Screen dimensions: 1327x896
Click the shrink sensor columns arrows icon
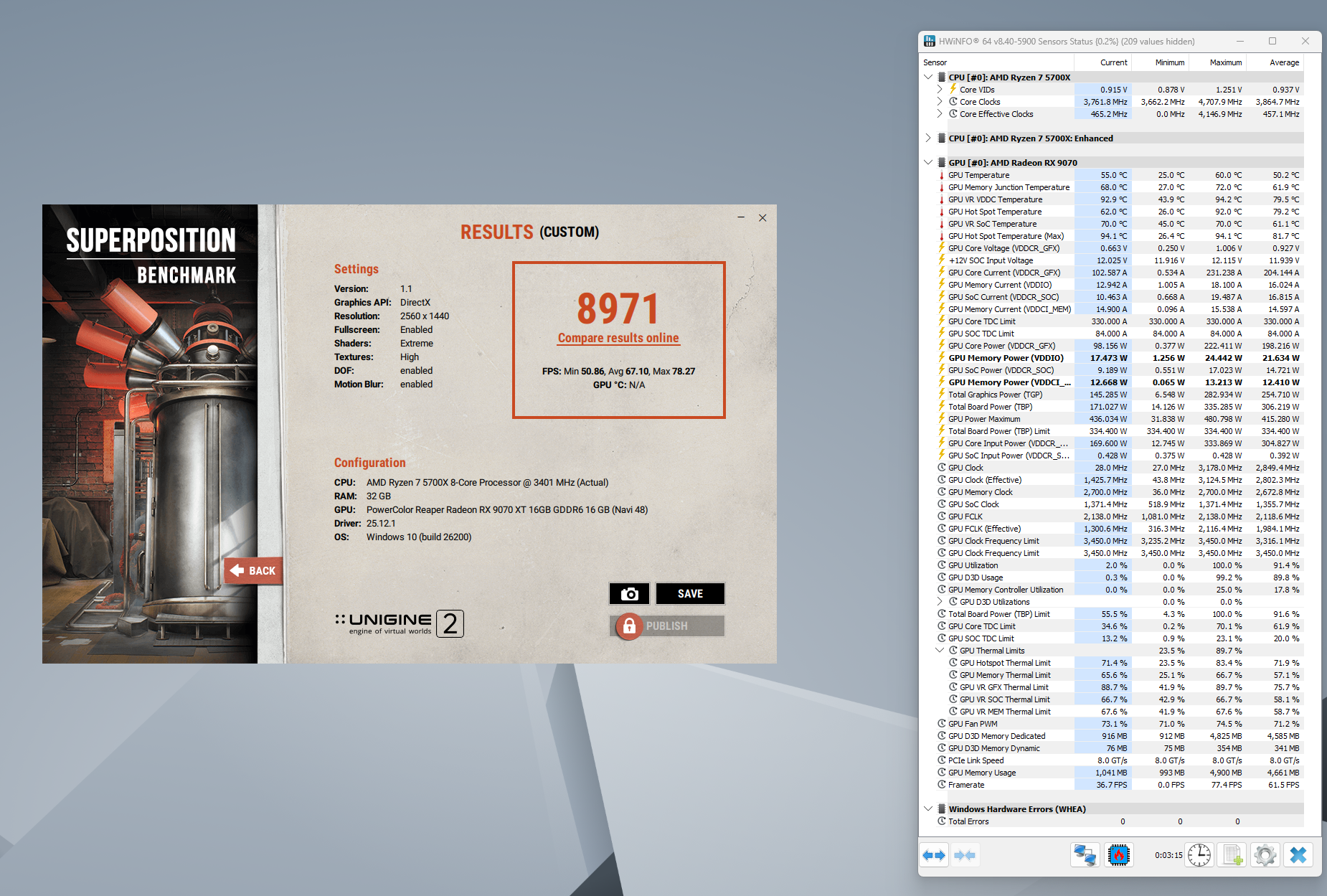pos(965,855)
